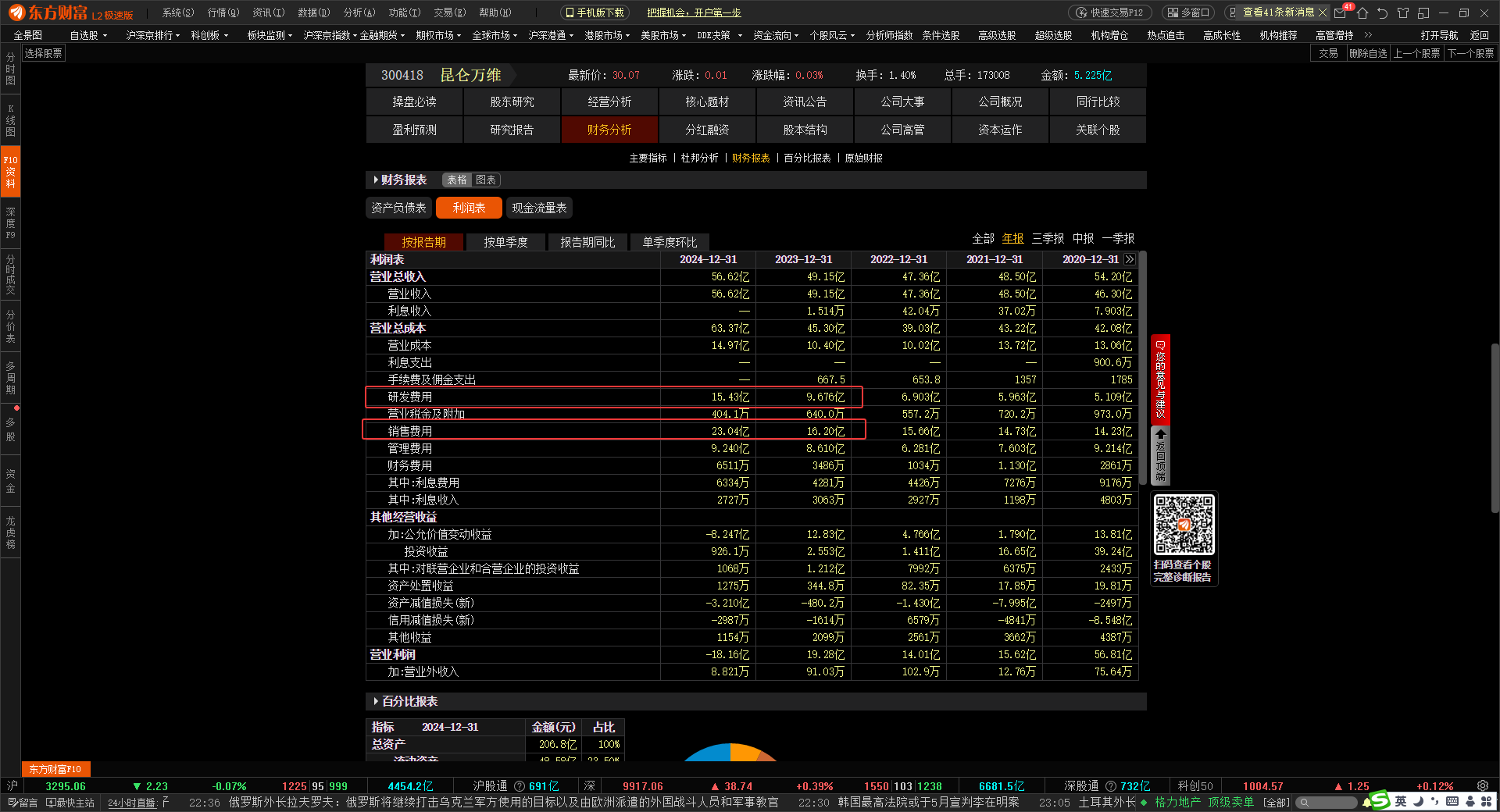1500x812 pixels.
Task: Click the QR code diagnosis report image
Action: point(1184,525)
